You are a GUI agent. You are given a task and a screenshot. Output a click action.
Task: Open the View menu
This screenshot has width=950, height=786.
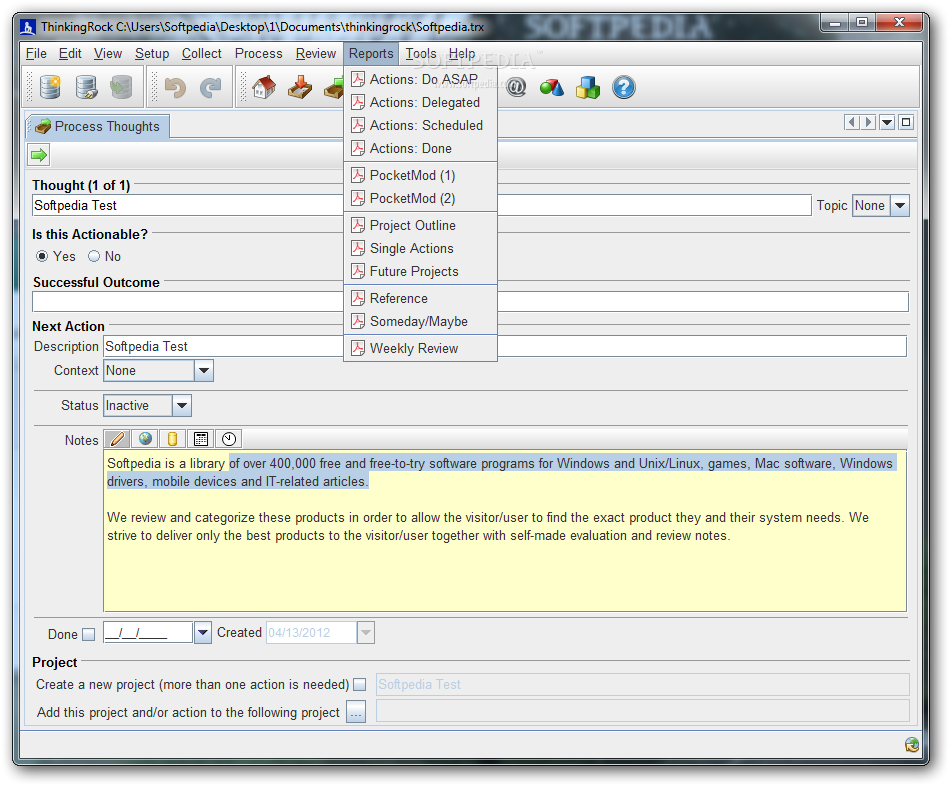[x=108, y=53]
